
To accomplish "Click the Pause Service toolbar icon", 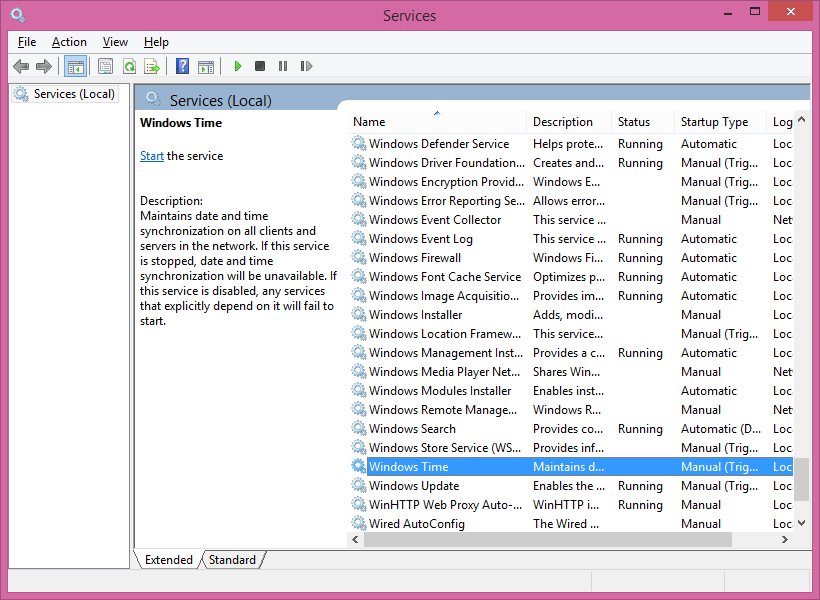I will point(283,66).
